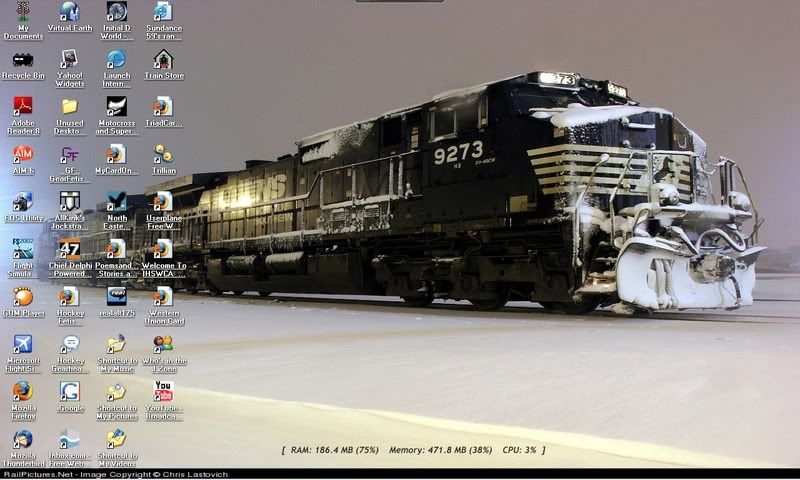
Task: Click the RAM and CPU usage readout
Action: pyautogui.click(x=413, y=451)
